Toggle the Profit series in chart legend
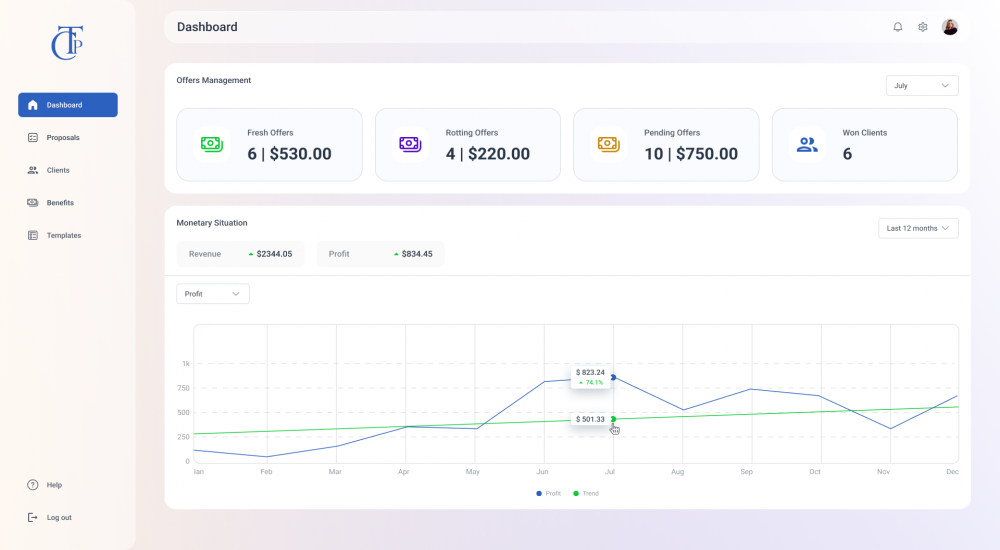The image size is (1000, 550). [549, 493]
